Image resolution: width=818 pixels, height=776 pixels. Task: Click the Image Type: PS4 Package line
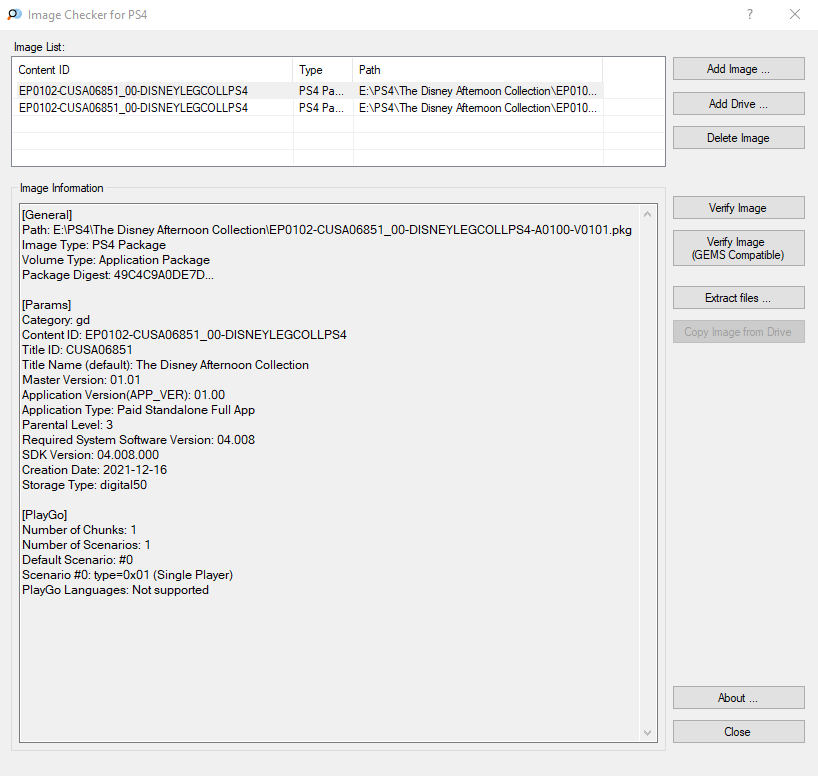pos(94,245)
